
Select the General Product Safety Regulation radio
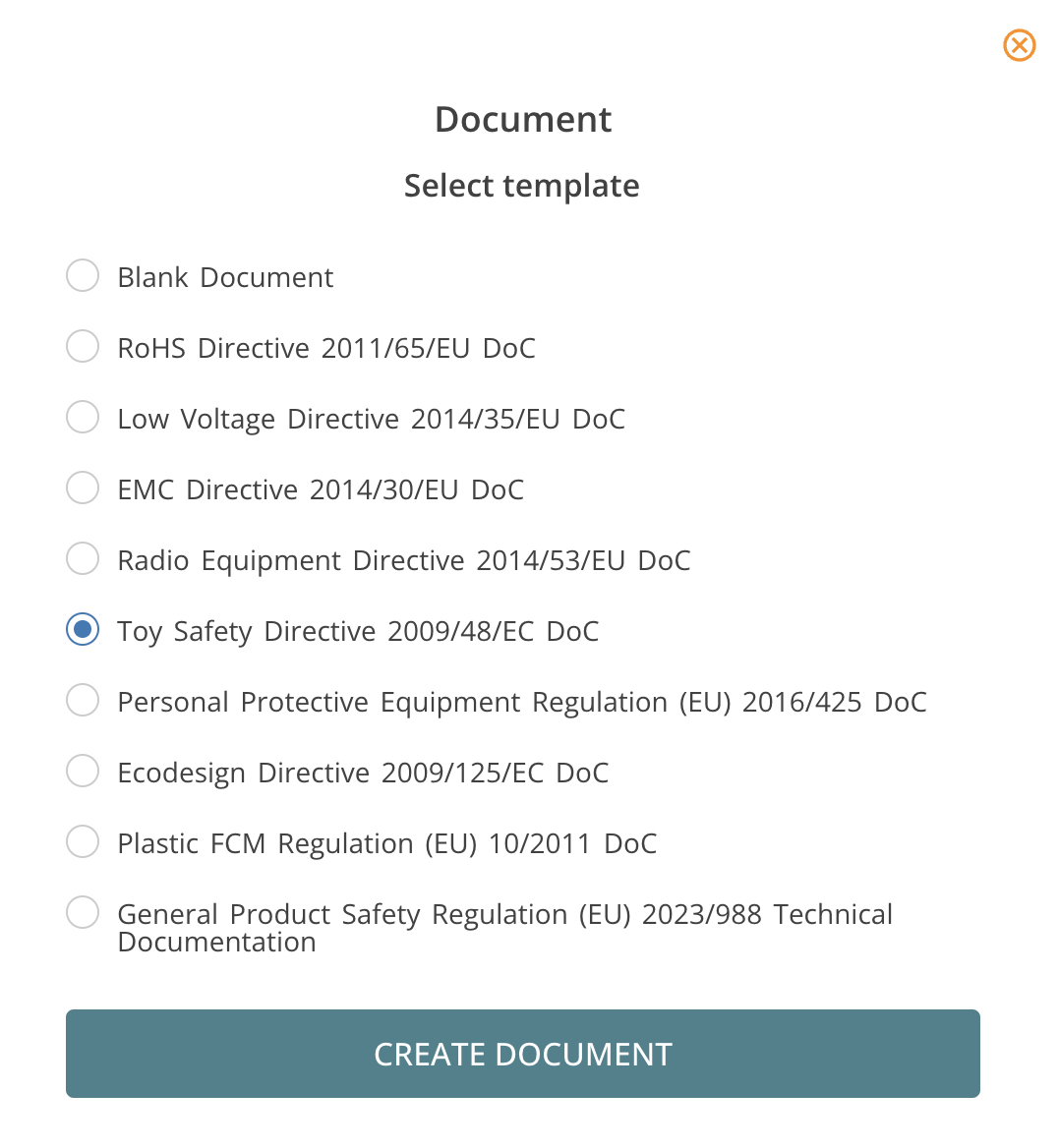(82, 912)
